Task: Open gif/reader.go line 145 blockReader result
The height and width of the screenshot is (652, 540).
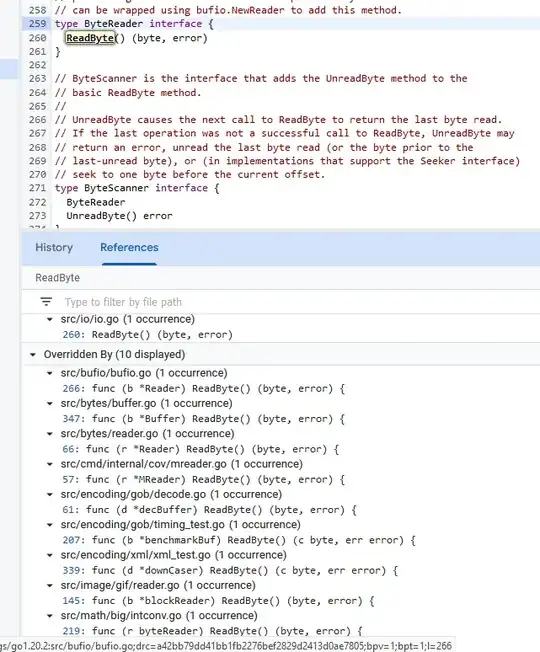Action: [x=219, y=601]
